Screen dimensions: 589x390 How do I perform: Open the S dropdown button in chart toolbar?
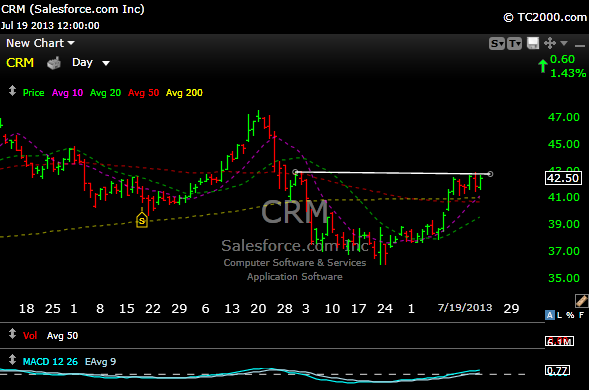coord(497,44)
